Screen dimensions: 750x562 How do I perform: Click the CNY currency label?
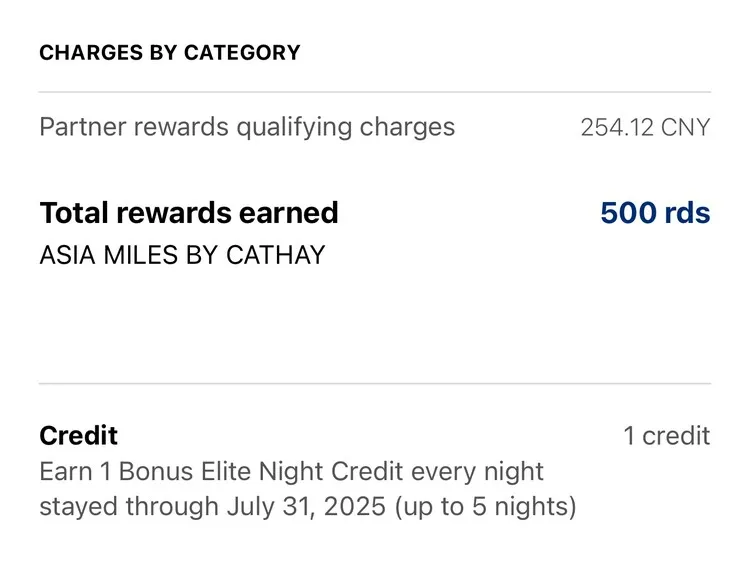[x=685, y=127]
